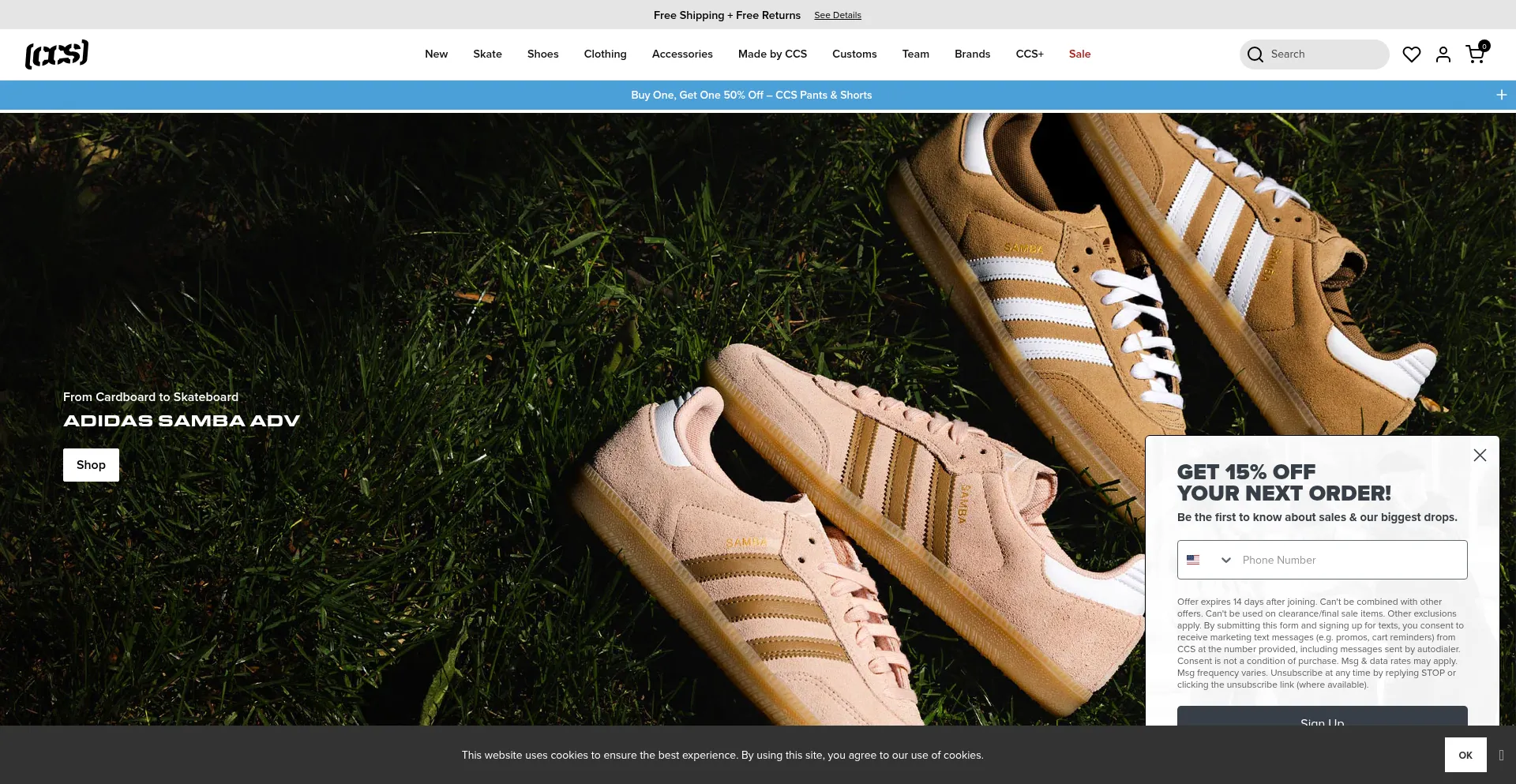The height and width of the screenshot is (784, 1516).
Task: Open the Team menu
Action: (x=915, y=54)
